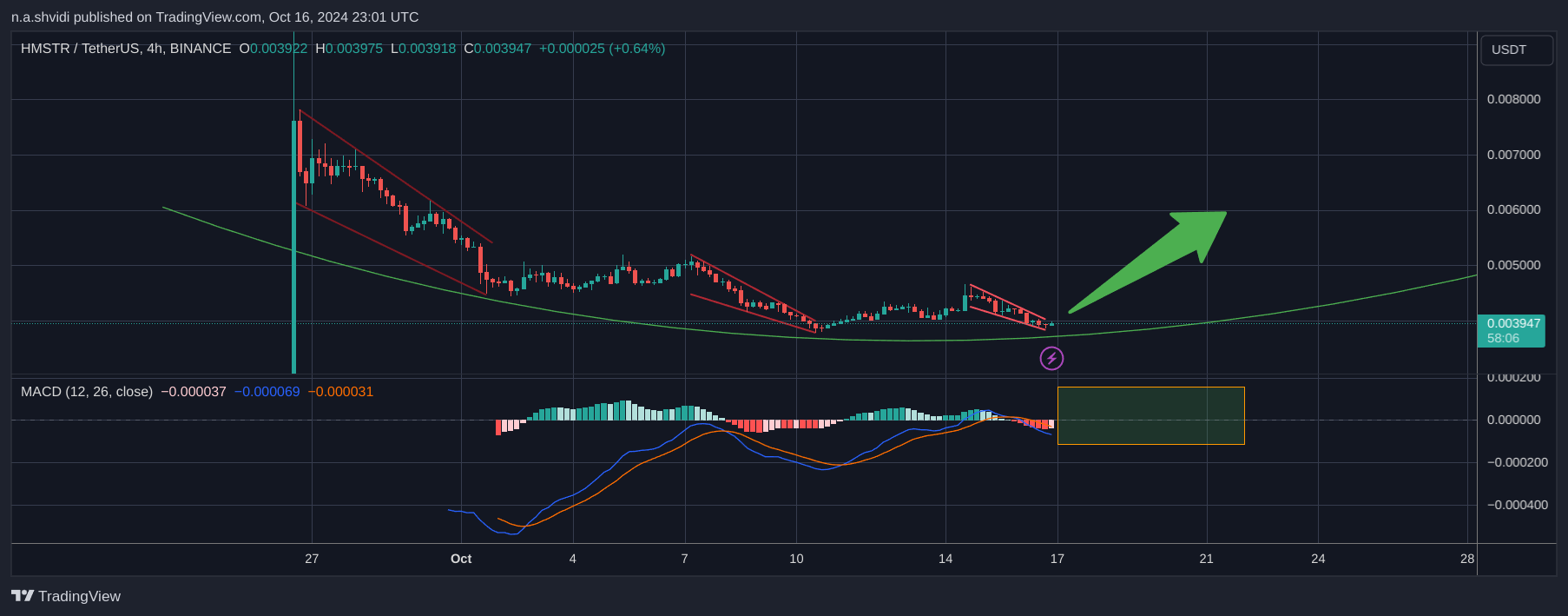The width and height of the screenshot is (1568, 616).
Task: Click the closing price value C0.003947
Action: [497, 49]
